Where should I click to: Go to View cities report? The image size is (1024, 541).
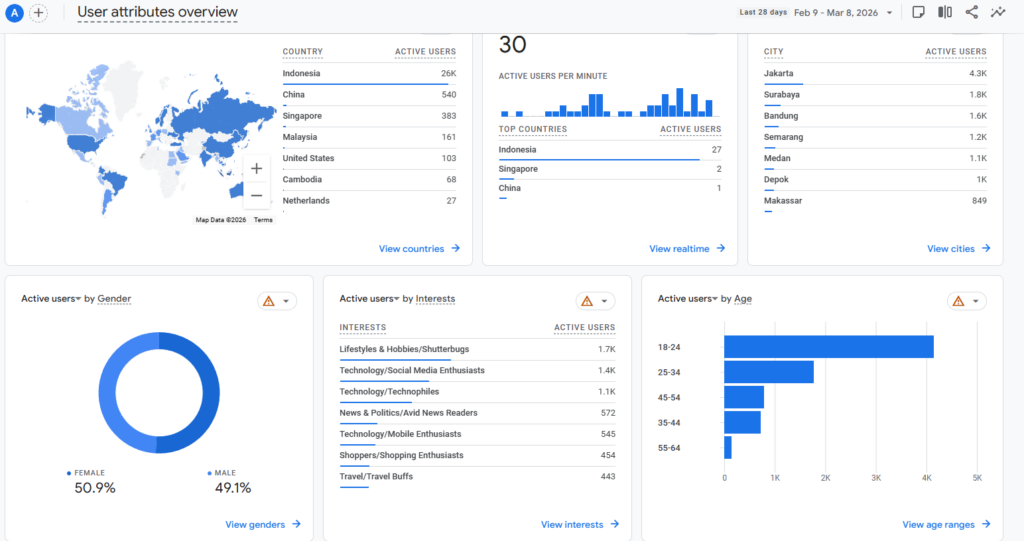[958, 249]
